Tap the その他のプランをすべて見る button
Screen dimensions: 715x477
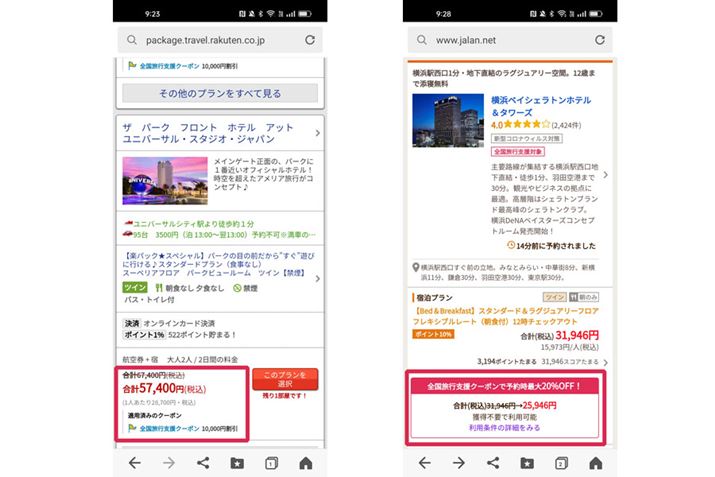click(220, 93)
